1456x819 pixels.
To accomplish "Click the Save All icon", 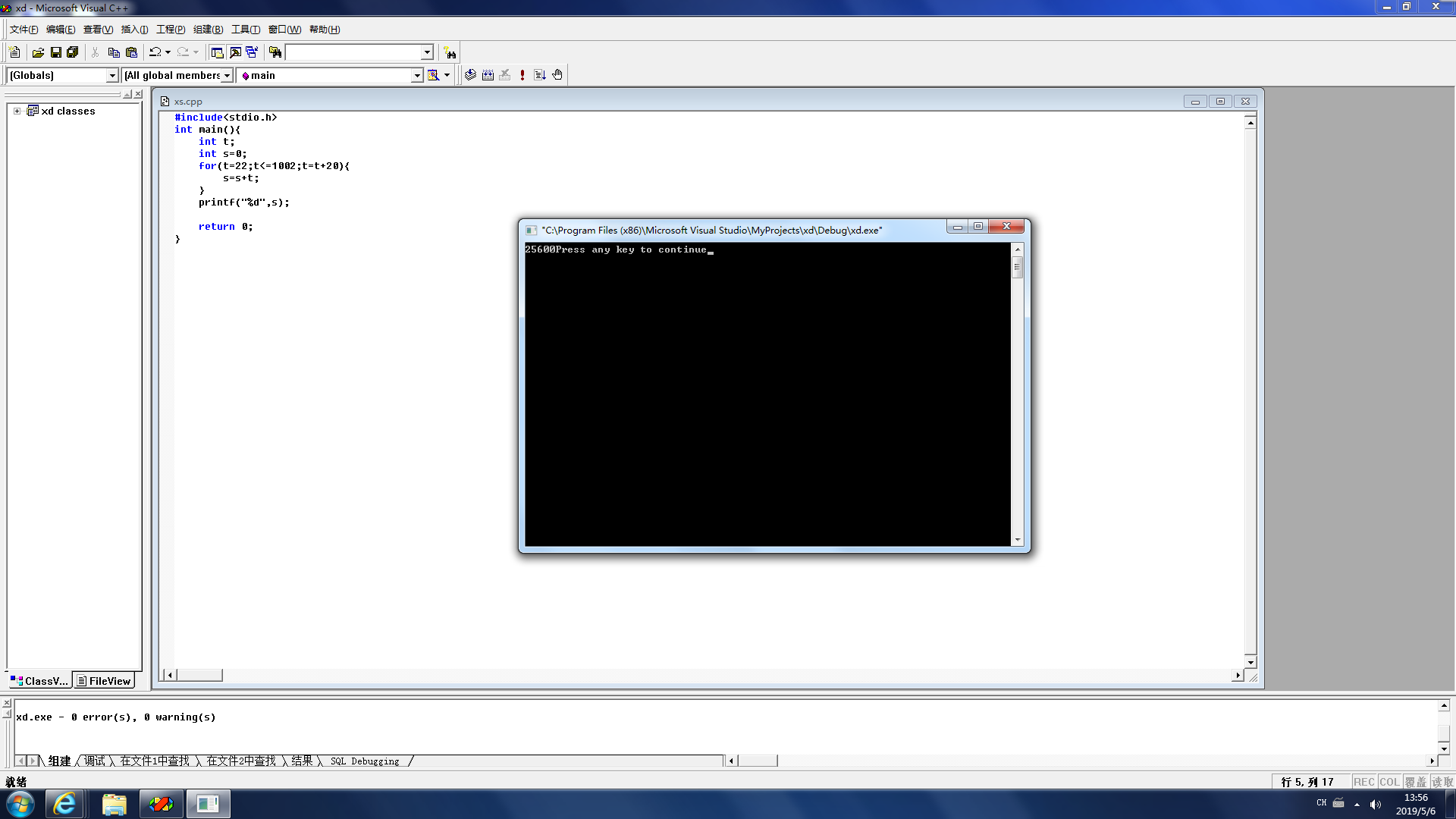I will 73,52.
